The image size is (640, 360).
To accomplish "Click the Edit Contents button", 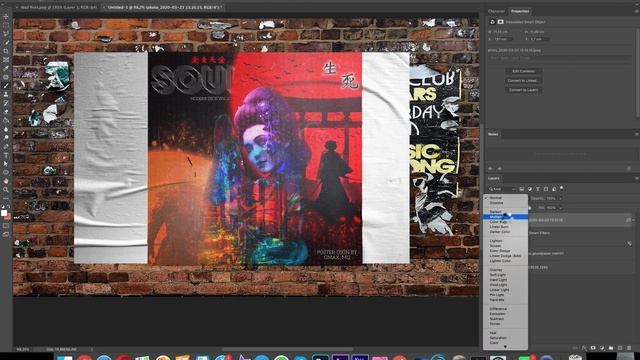I will (x=524, y=71).
